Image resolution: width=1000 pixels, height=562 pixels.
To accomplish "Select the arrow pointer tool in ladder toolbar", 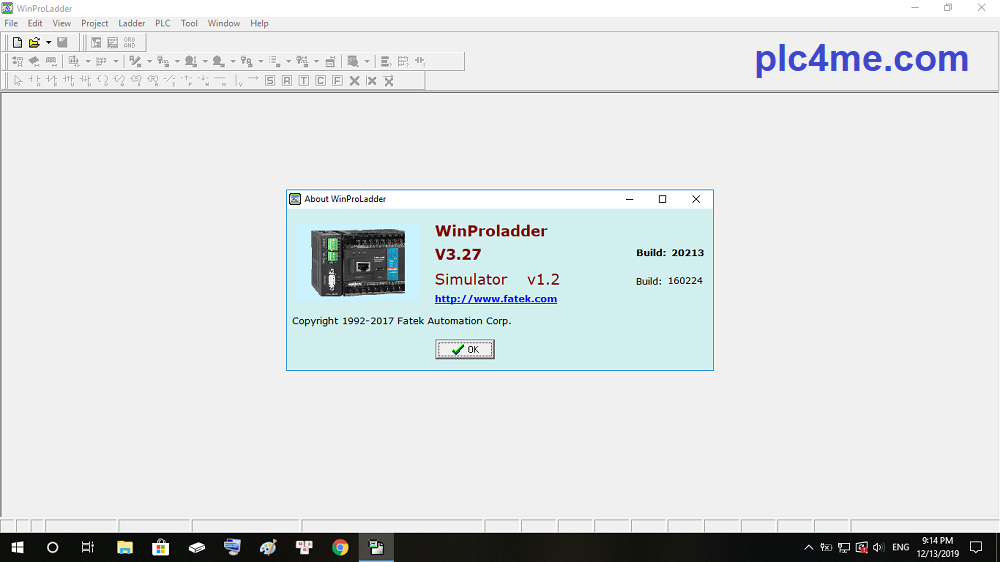I will [x=18, y=80].
